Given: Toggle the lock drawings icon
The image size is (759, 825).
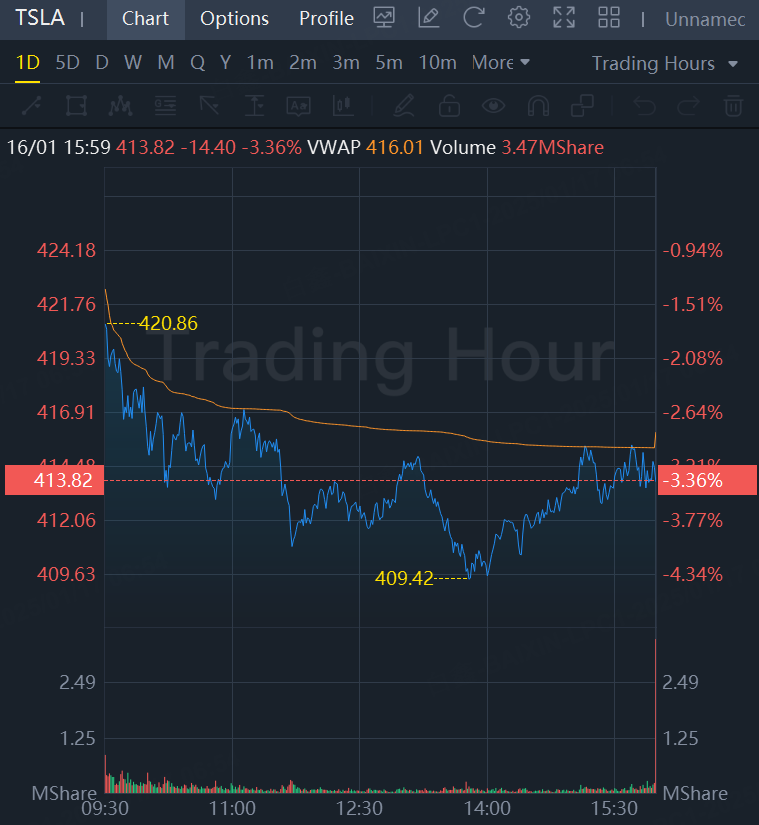Looking at the screenshot, I should click(x=449, y=106).
